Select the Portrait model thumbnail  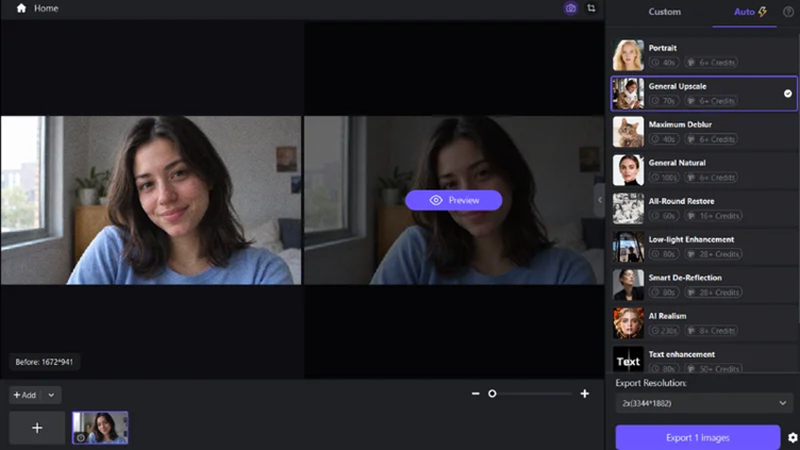pyautogui.click(x=628, y=55)
